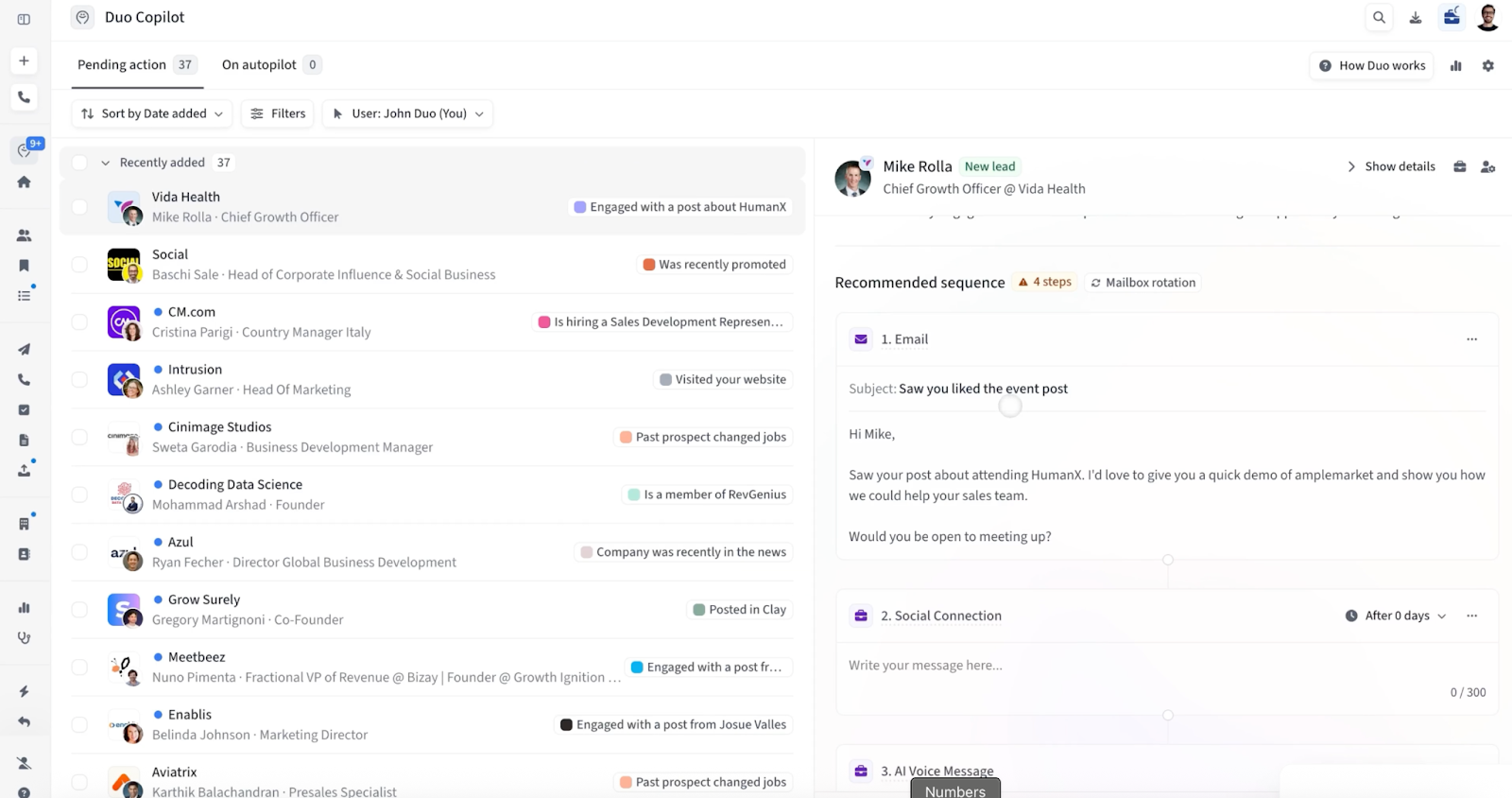The width and height of the screenshot is (1512, 798).
Task: Go to Home via house icon
Action: click(24, 182)
